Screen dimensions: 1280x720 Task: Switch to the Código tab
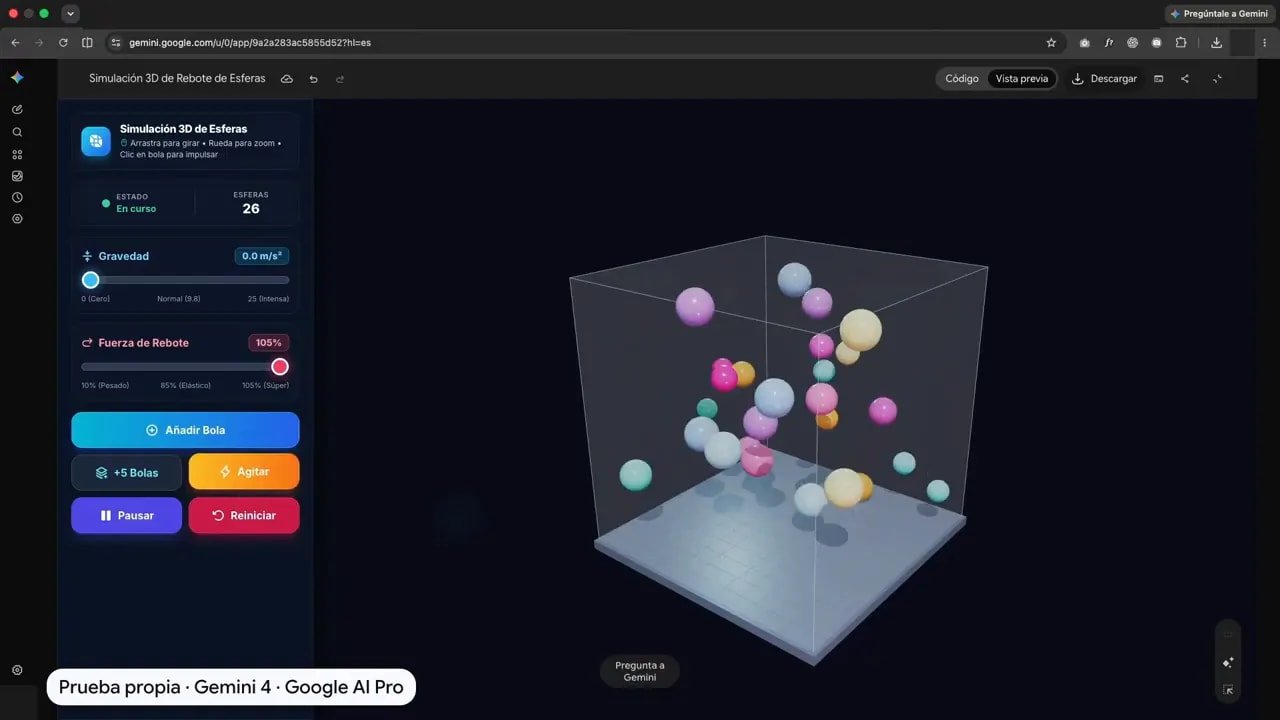[962, 79]
